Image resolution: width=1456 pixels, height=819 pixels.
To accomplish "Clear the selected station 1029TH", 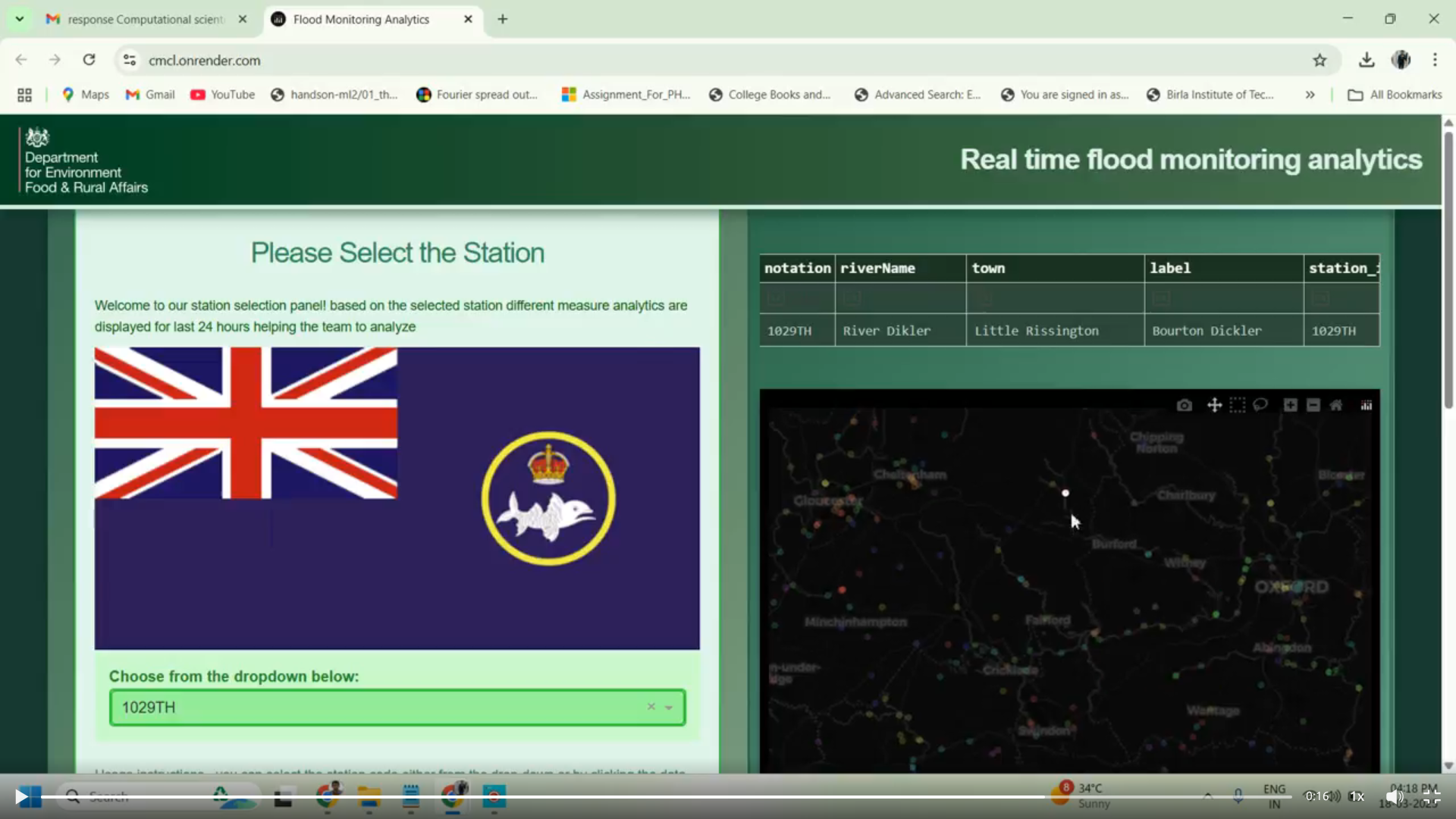I will (x=651, y=707).
